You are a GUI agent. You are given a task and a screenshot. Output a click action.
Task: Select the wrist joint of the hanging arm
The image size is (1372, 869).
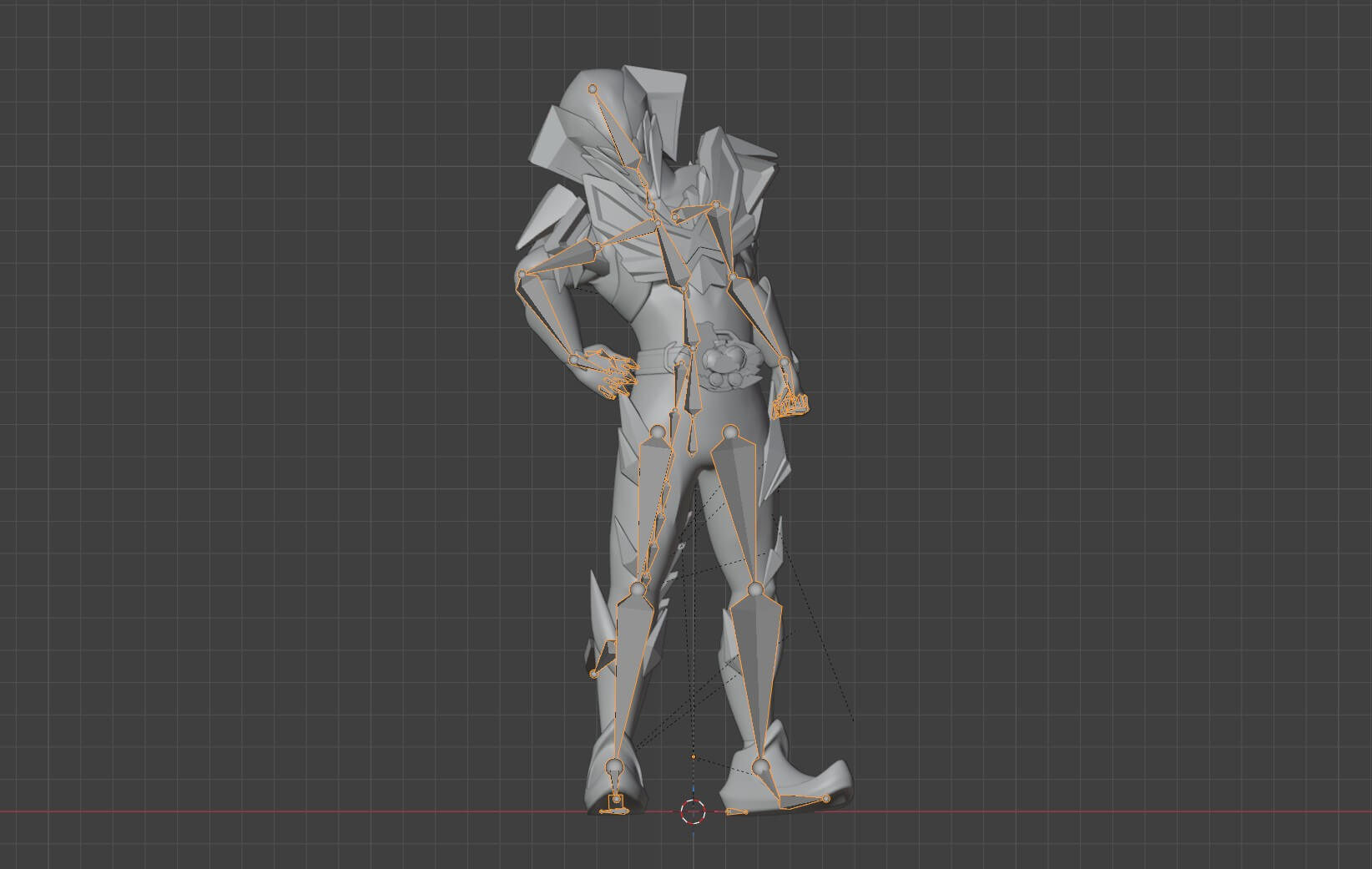coord(784,362)
